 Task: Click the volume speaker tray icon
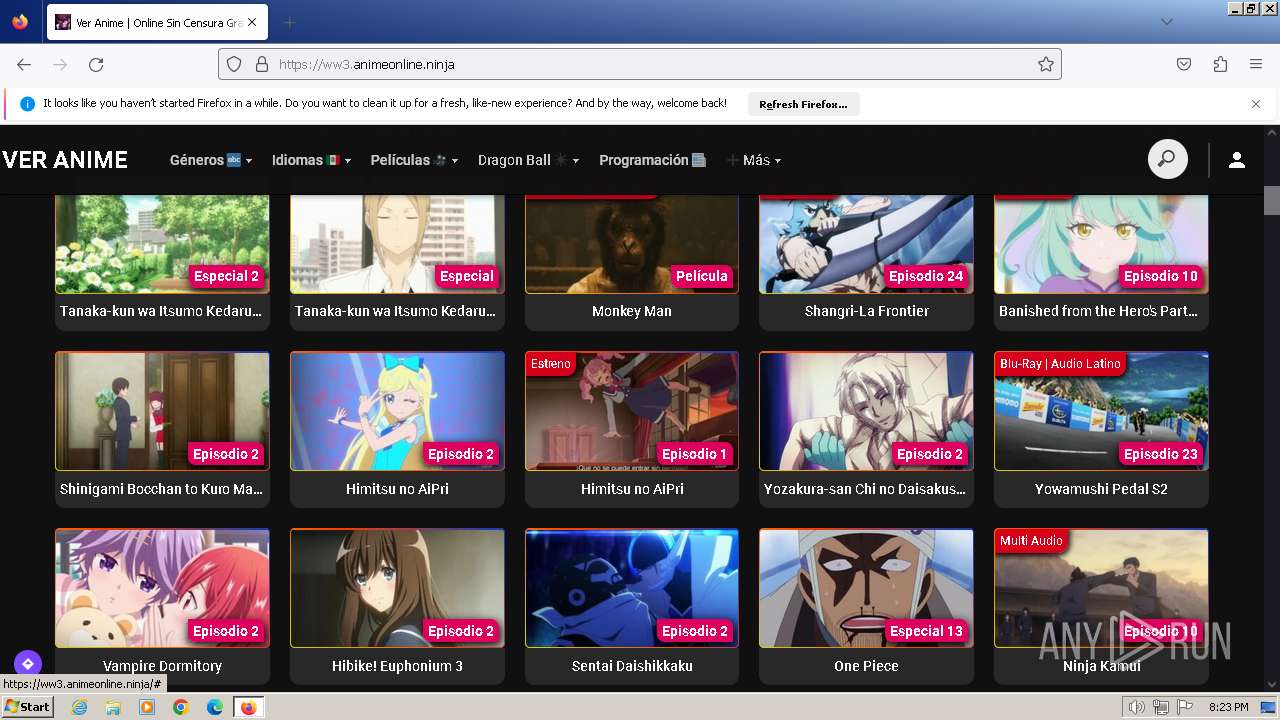1136,707
